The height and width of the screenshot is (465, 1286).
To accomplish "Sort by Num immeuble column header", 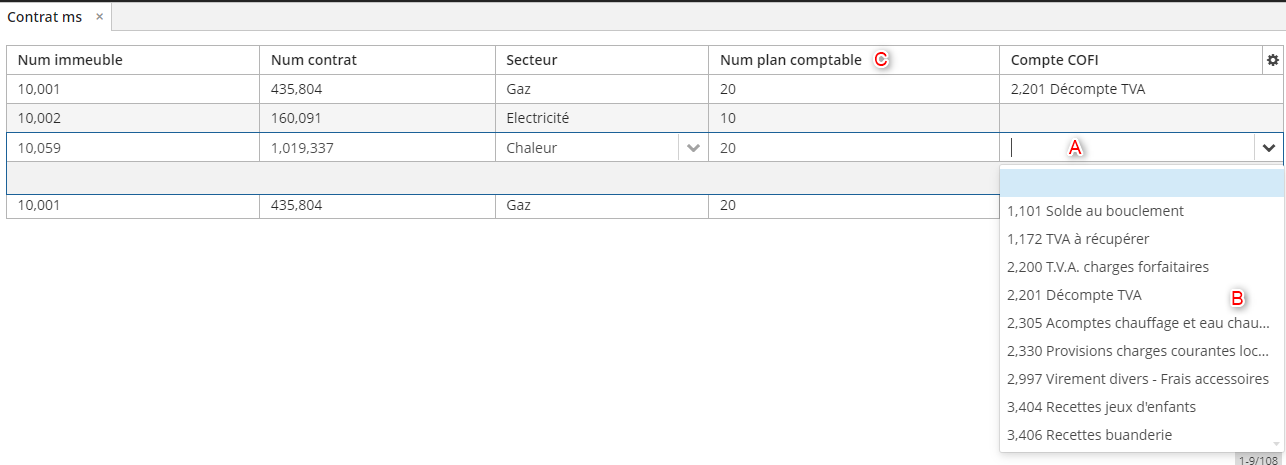I will (x=132, y=60).
